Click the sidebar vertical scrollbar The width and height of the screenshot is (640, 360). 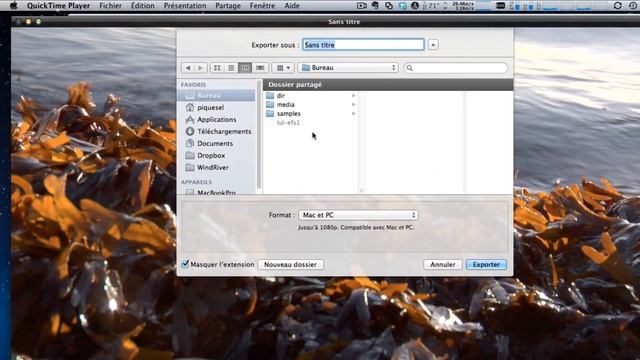(259, 135)
